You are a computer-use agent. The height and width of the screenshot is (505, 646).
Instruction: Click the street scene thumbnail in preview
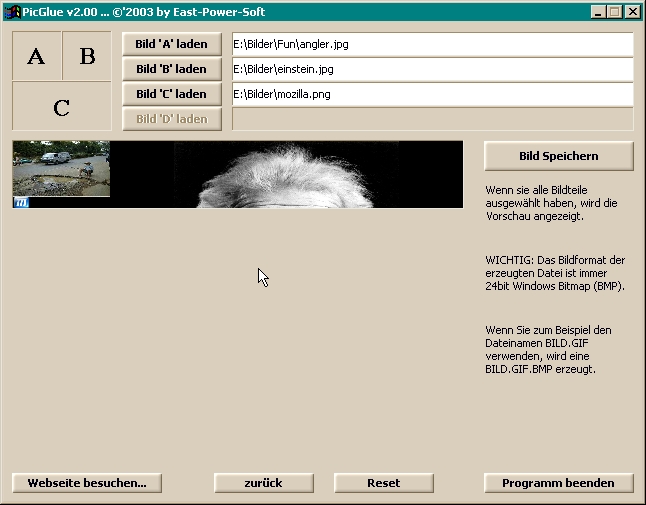61,168
